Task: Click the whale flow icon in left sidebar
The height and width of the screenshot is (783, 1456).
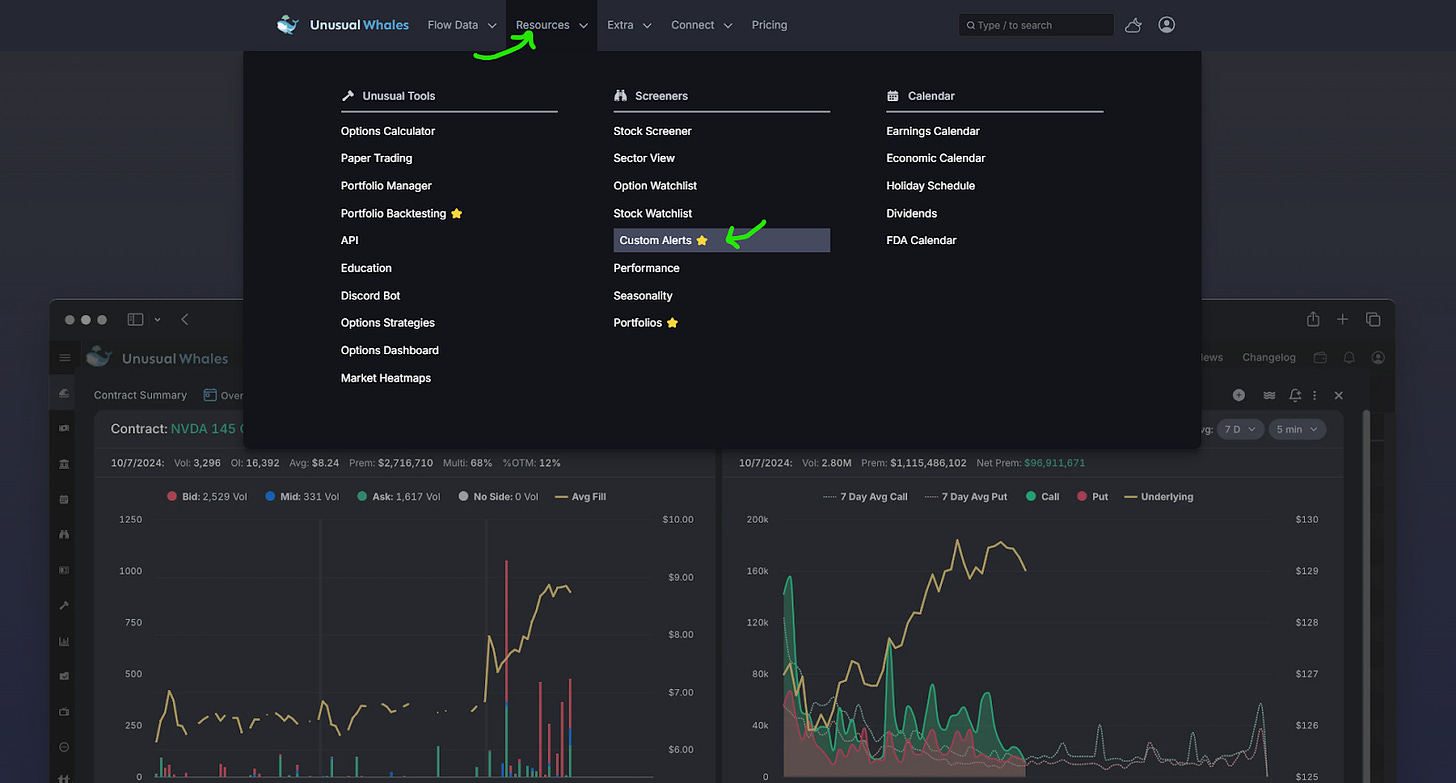Action: (x=65, y=394)
